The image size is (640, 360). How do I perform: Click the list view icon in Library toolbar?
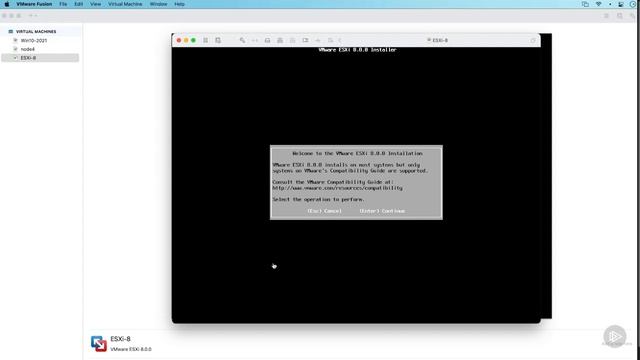[x=607, y=16]
